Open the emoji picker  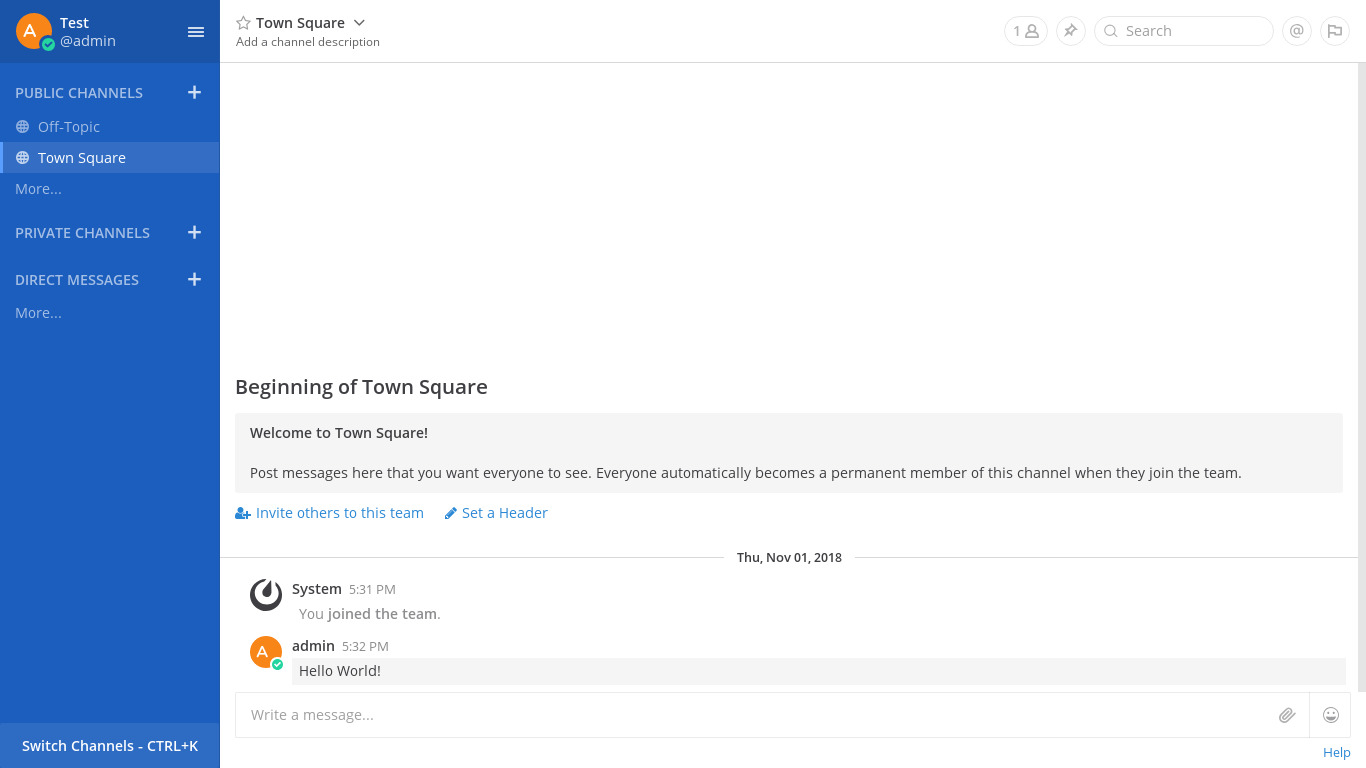point(1330,715)
